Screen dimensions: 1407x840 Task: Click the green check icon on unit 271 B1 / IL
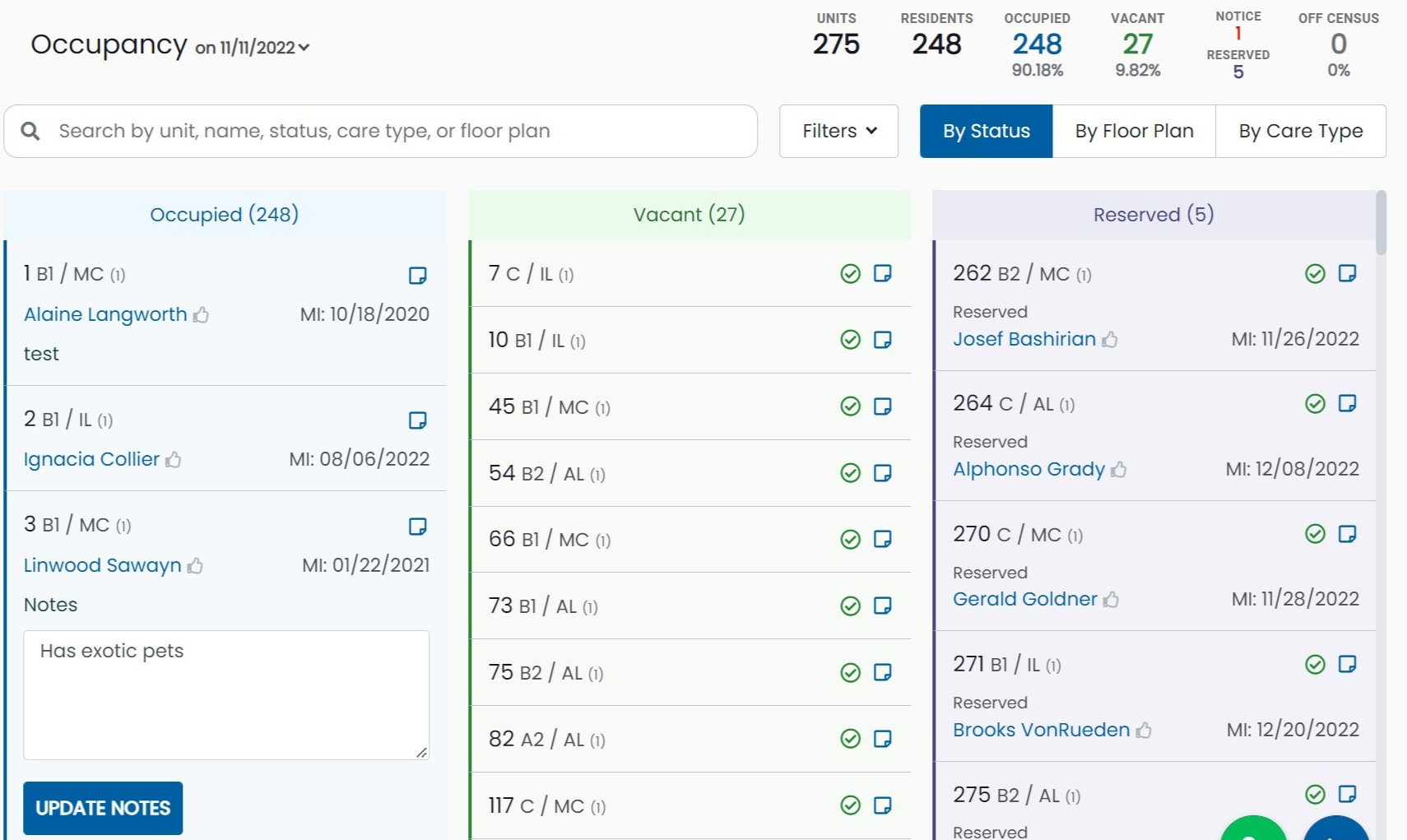(x=1316, y=664)
